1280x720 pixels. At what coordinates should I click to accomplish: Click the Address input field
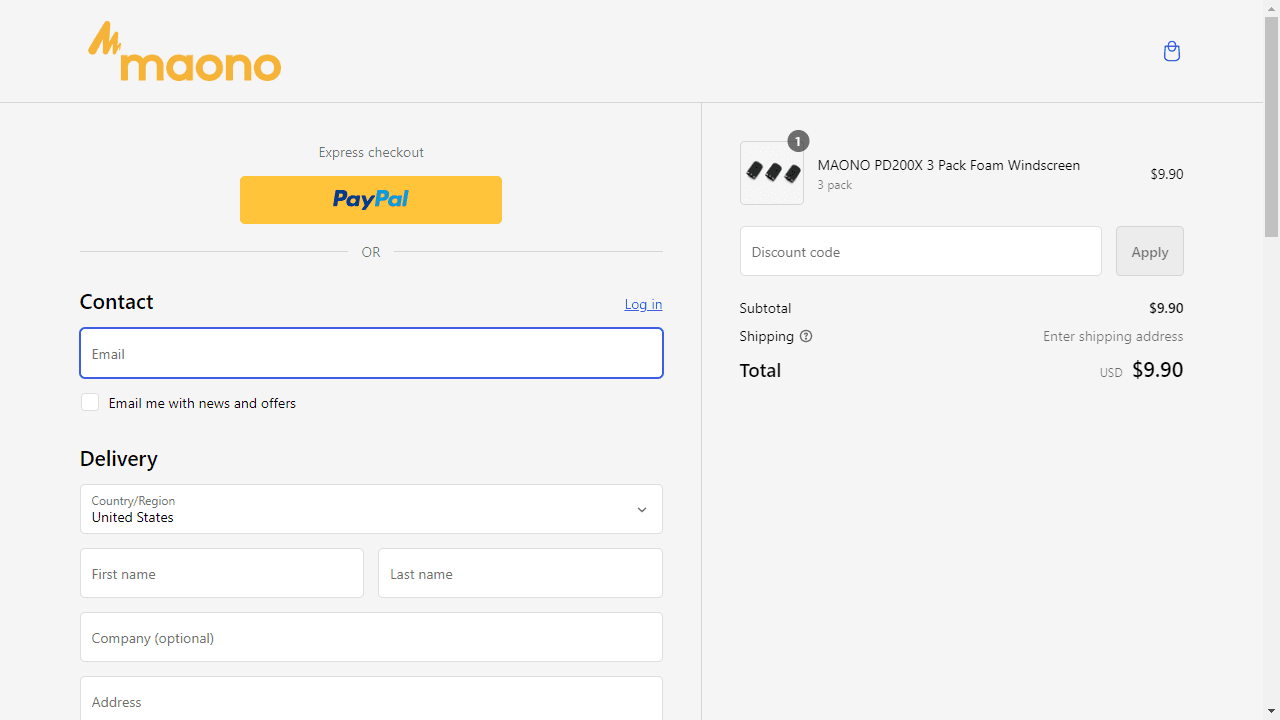click(x=371, y=699)
